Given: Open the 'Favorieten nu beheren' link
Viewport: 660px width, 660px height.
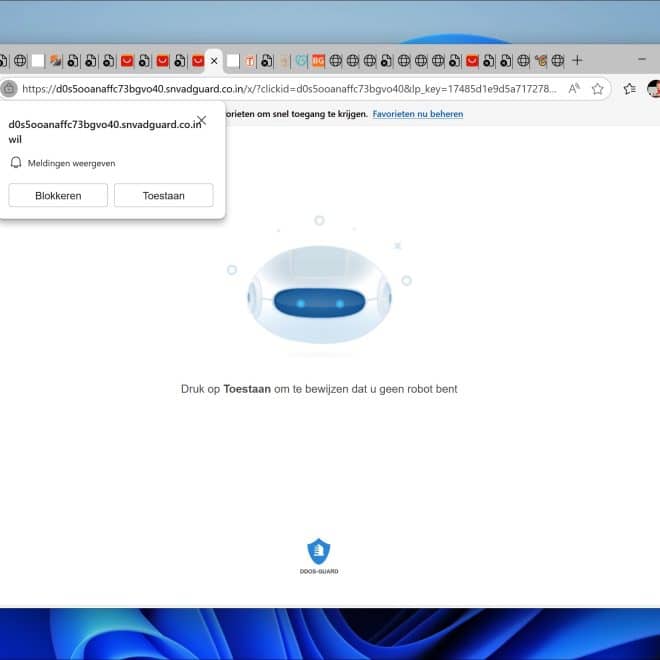Looking at the screenshot, I should point(417,114).
